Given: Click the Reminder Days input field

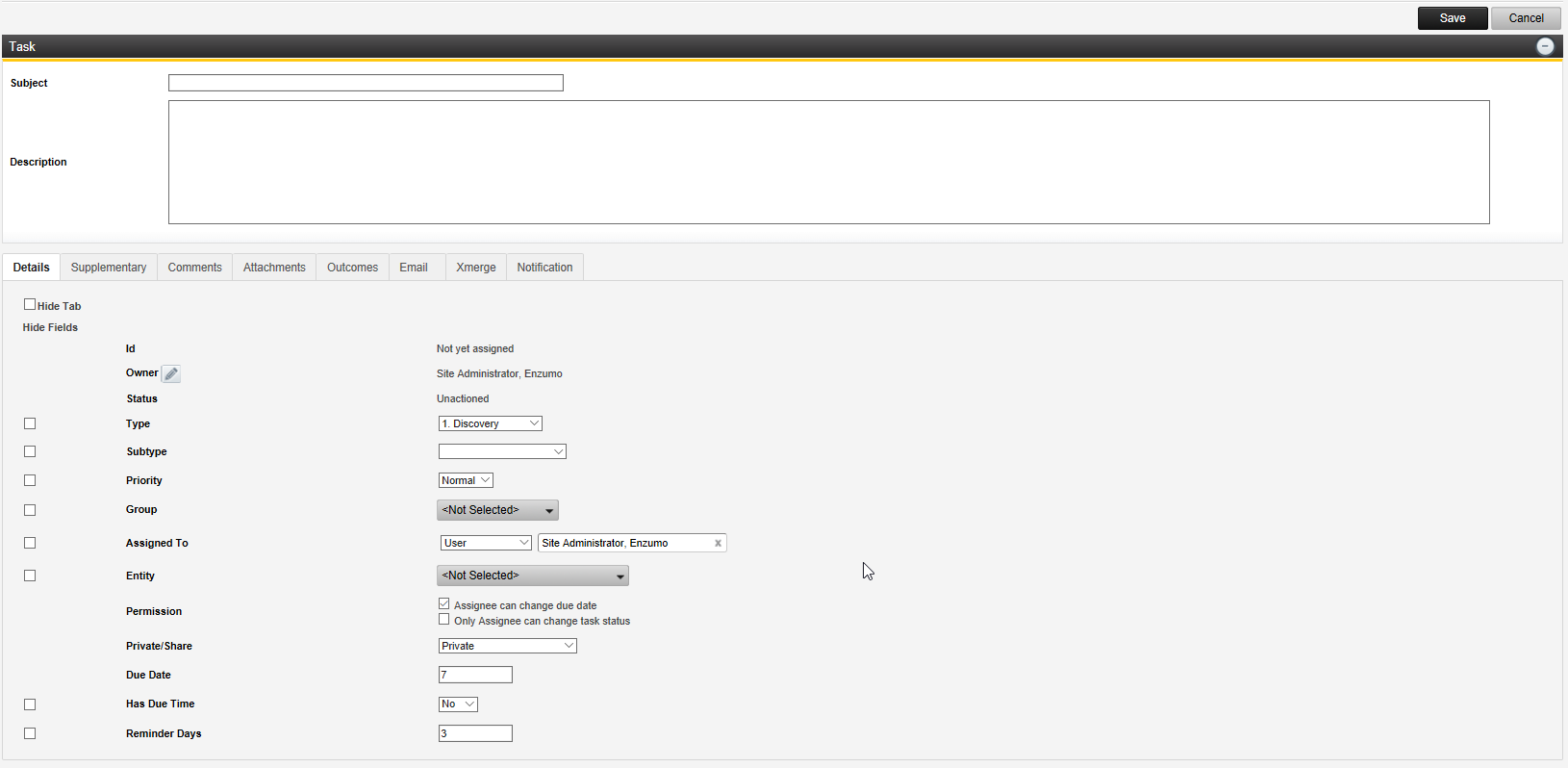Looking at the screenshot, I should [x=475, y=733].
